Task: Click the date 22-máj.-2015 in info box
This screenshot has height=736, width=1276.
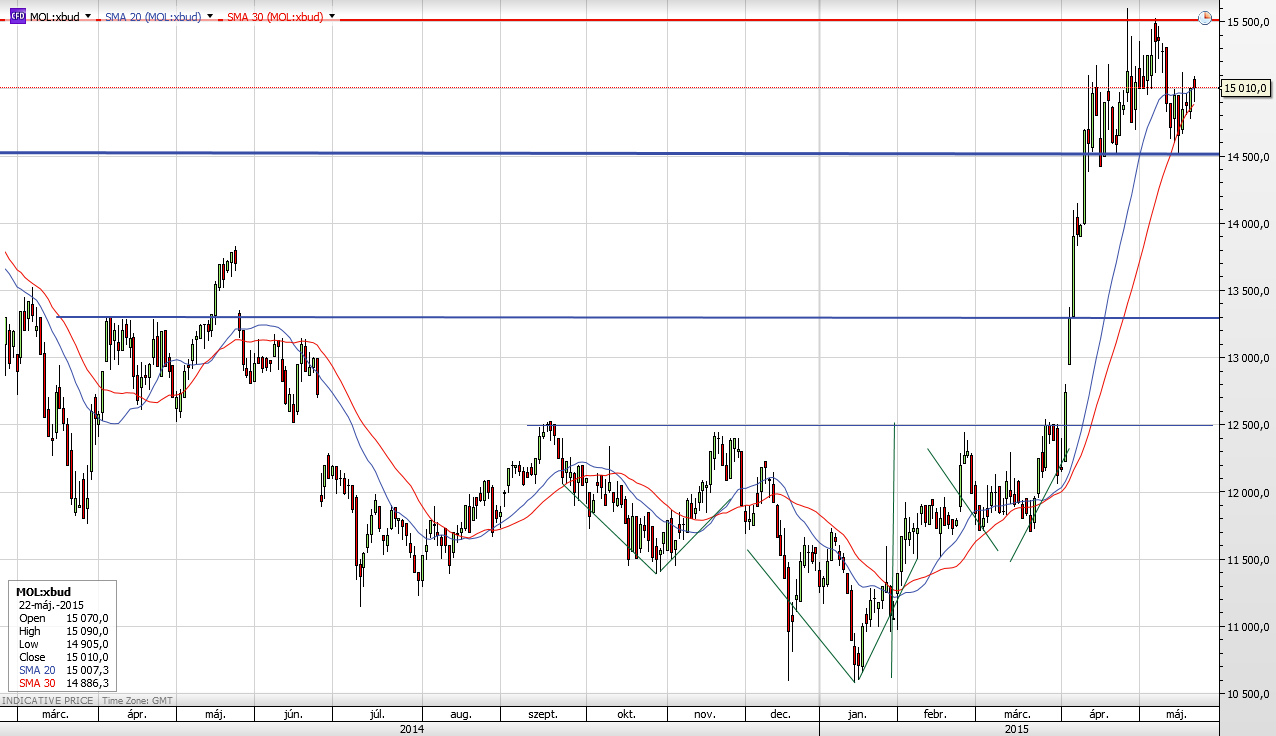Action: [51, 604]
